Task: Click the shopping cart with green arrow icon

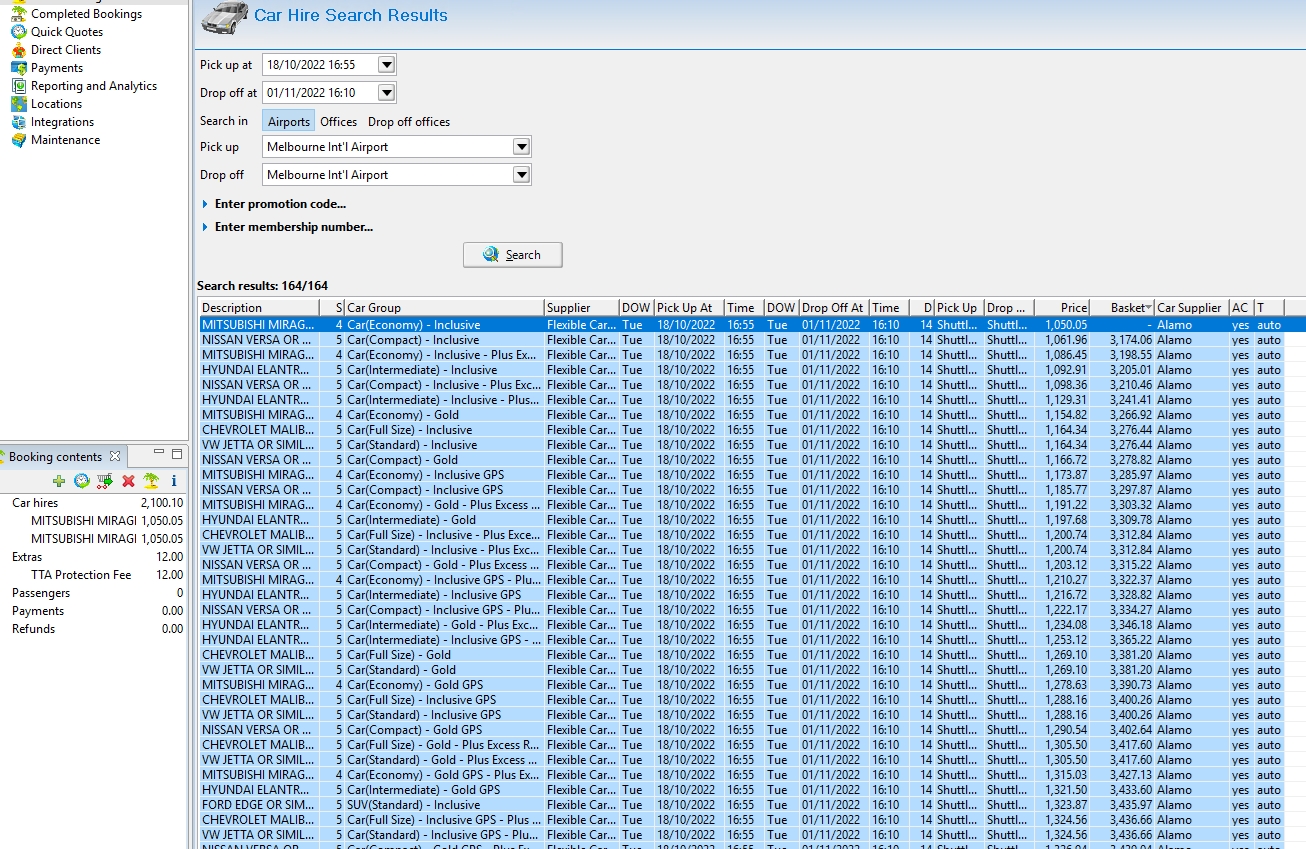Action: [105, 481]
